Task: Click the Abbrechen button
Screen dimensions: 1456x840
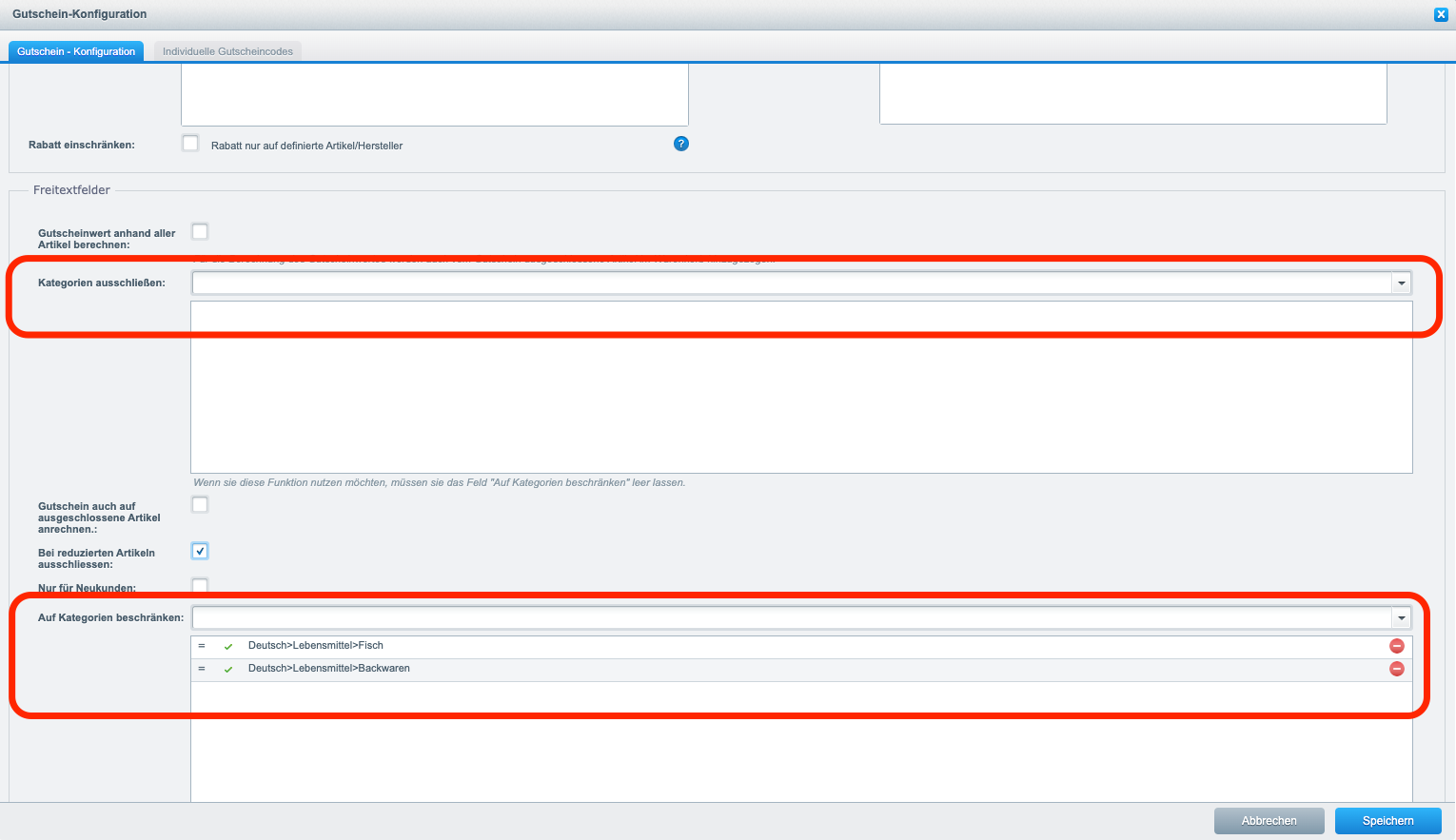Action: pyautogui.click(x=1269, y=821)
